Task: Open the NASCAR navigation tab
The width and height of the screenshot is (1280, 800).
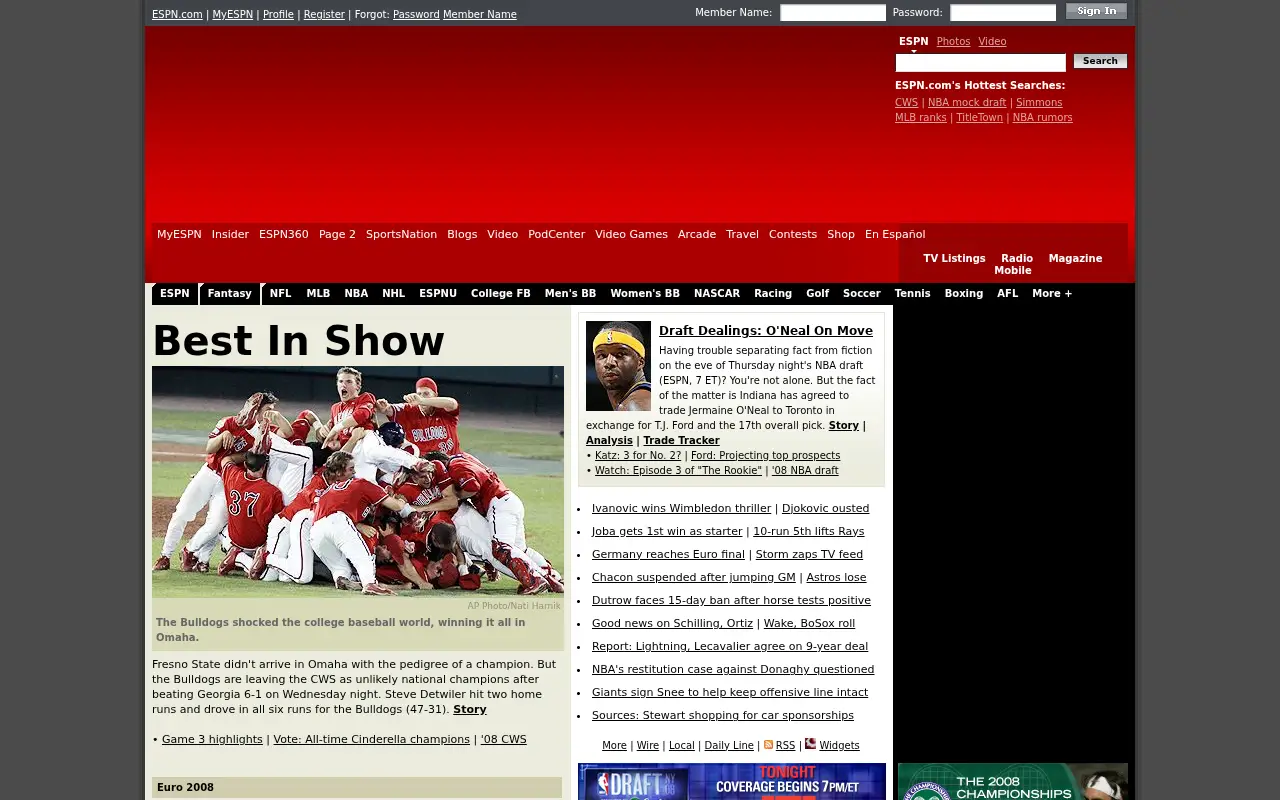Action: 717,294
